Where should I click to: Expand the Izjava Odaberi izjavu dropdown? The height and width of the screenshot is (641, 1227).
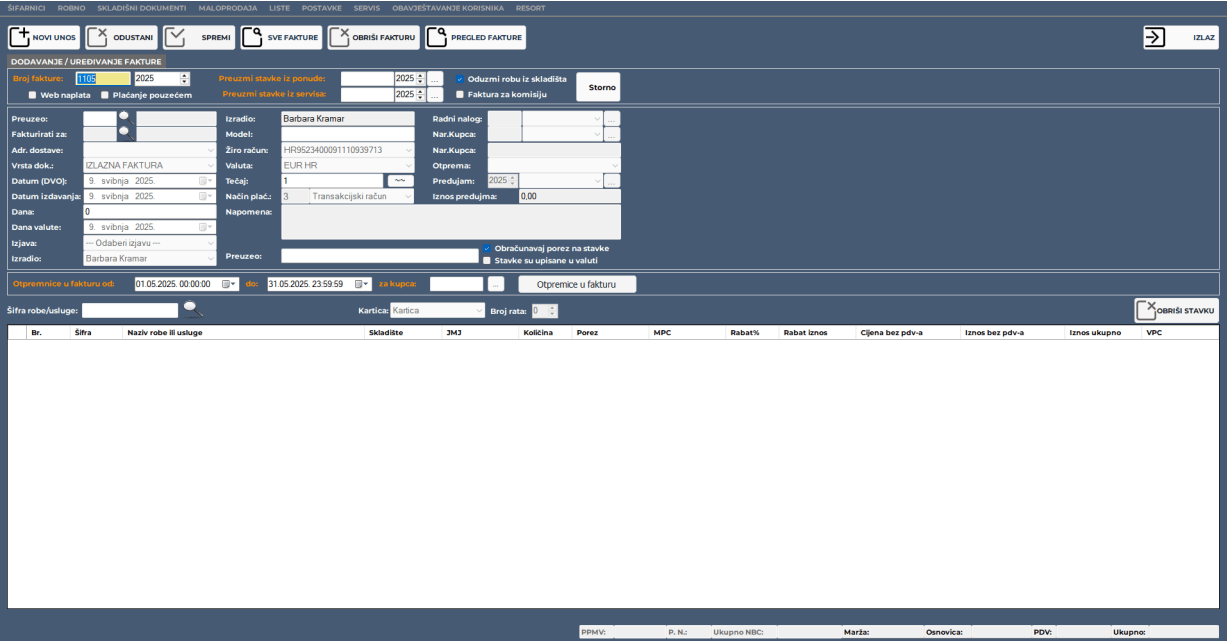[210, 243]
